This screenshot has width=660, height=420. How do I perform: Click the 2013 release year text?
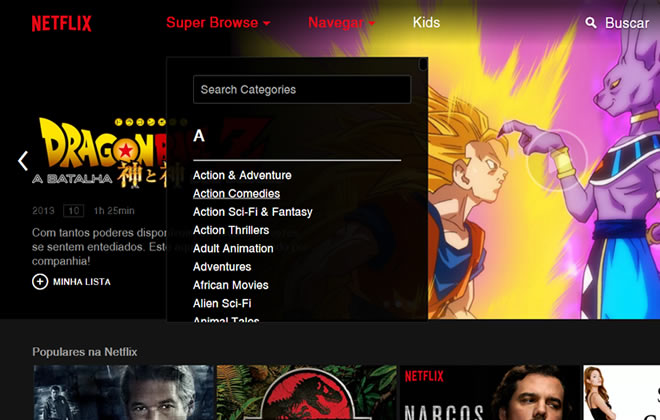click(43, 211)
